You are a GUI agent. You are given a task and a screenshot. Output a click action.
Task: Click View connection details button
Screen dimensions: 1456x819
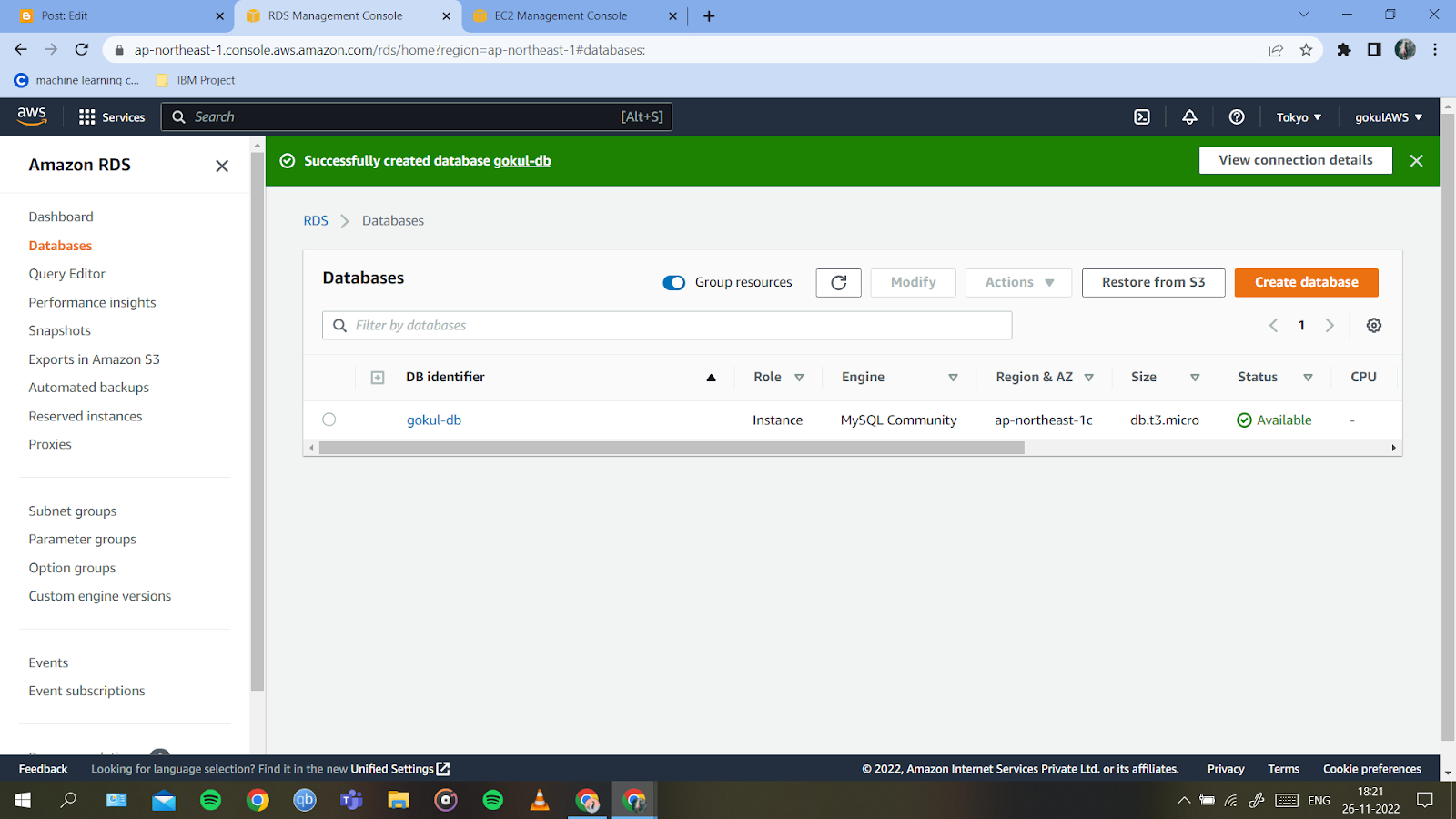[1296, 160]
